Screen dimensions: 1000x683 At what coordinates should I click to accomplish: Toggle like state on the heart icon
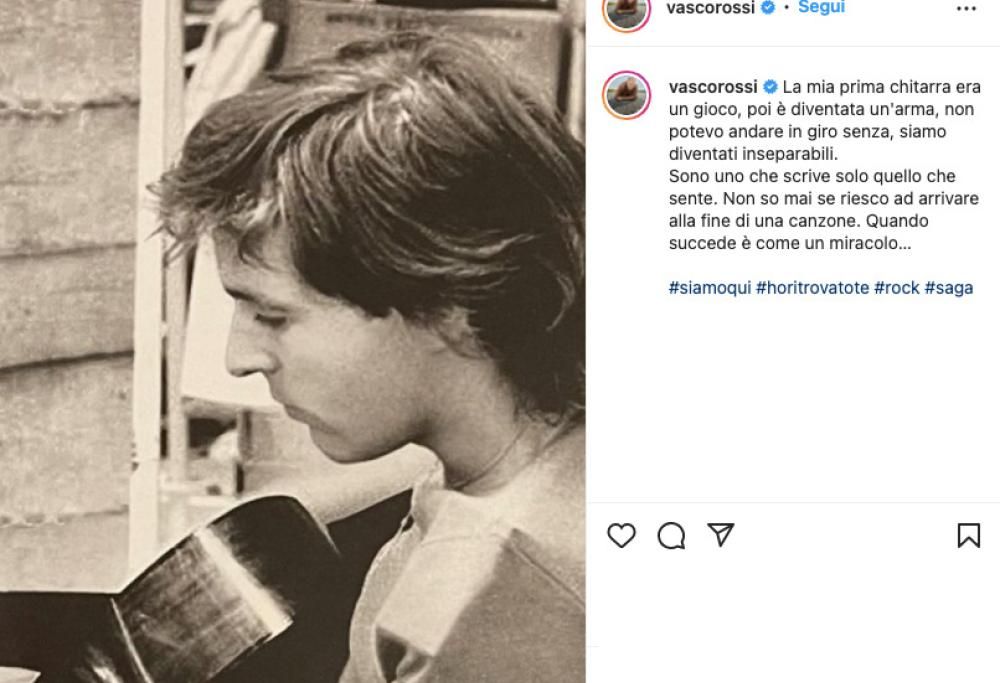point(622,536)
